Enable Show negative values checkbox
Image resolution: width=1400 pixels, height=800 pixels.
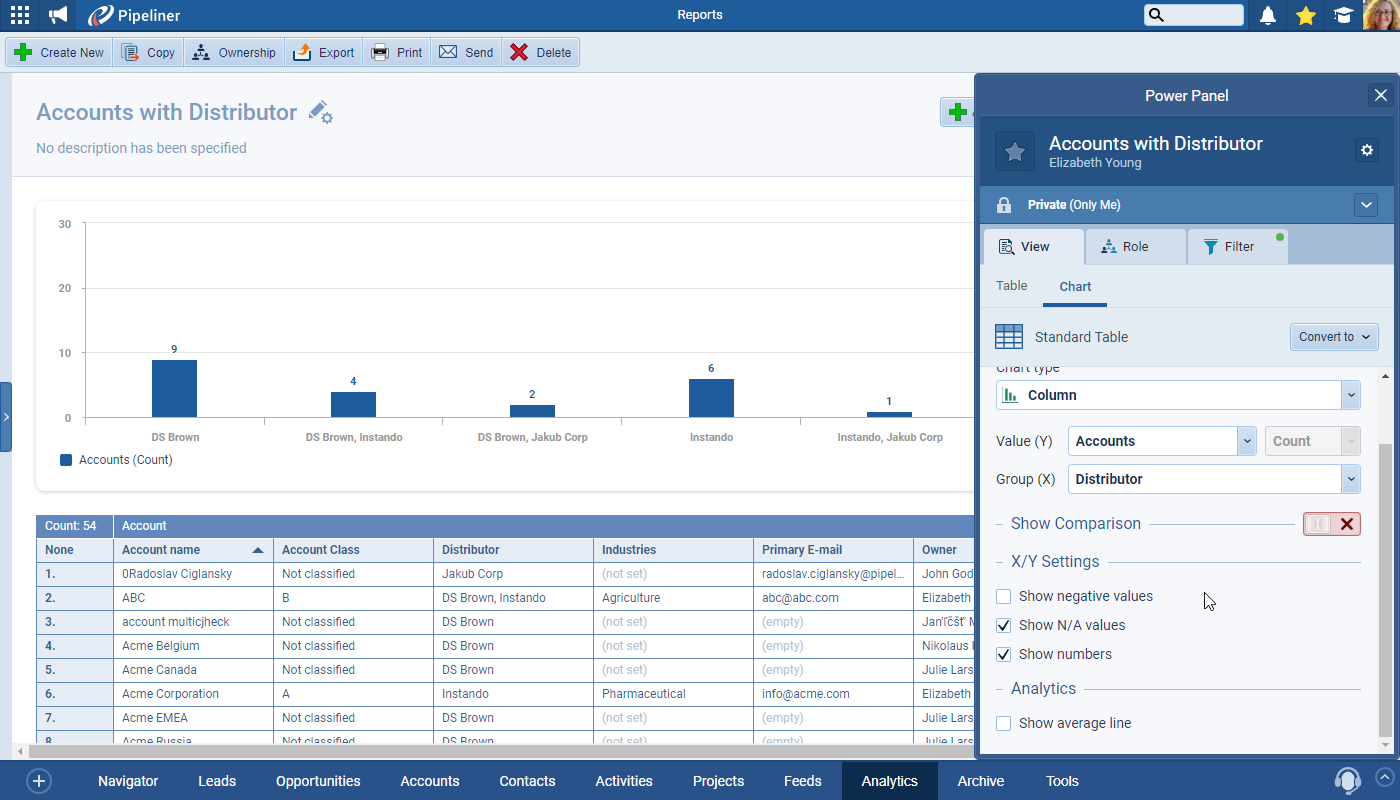1004,597
